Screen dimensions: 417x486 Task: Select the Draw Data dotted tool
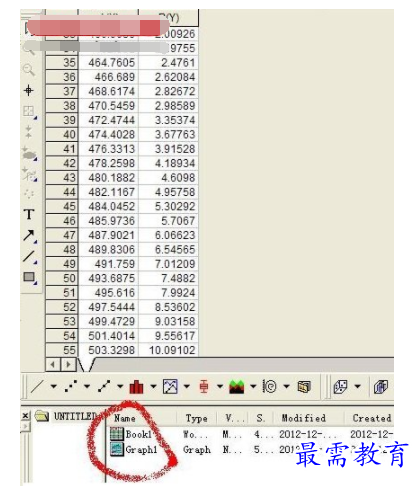coord(29,194)
